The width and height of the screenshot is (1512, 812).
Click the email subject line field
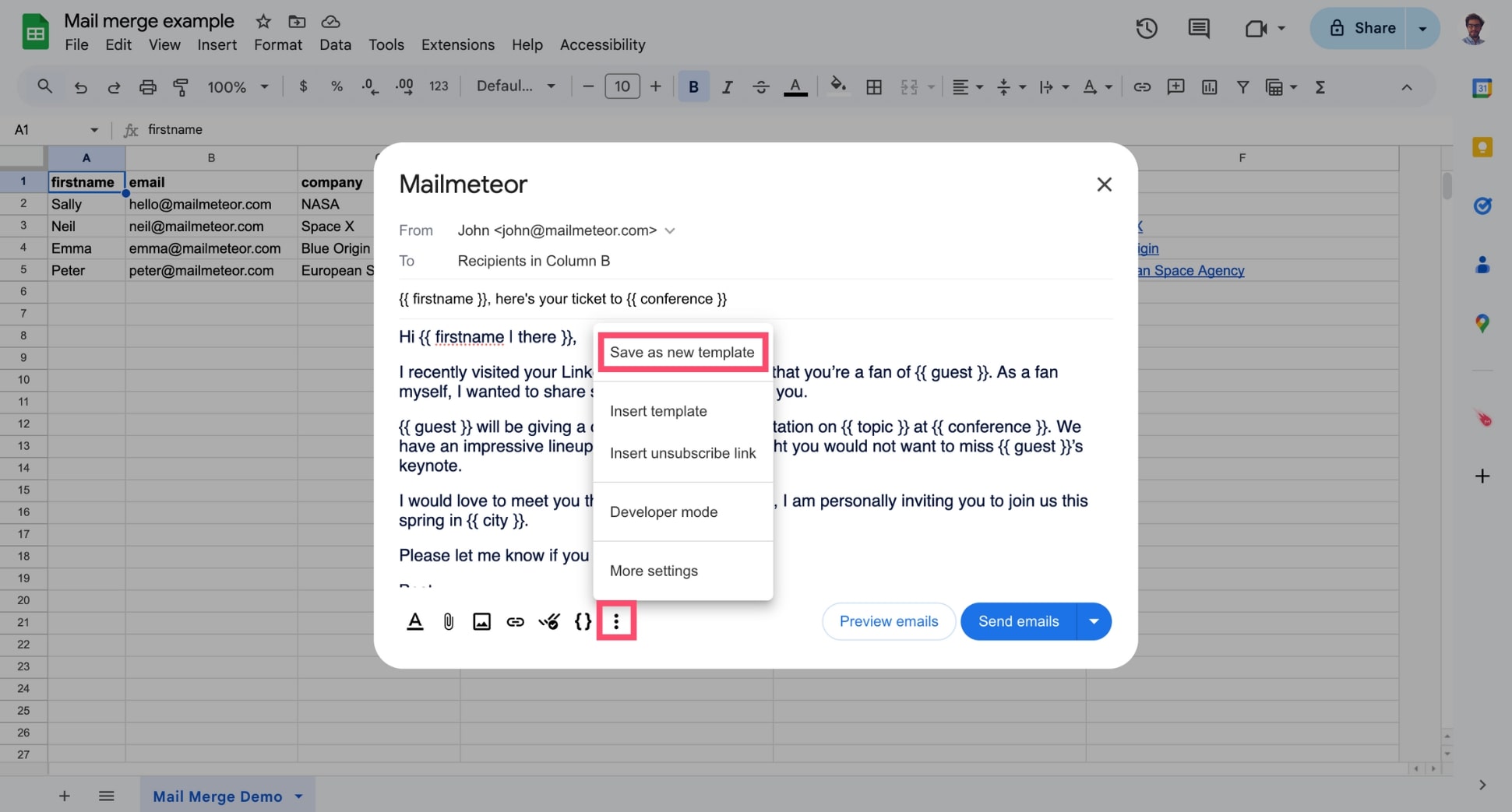click(756, 299)
